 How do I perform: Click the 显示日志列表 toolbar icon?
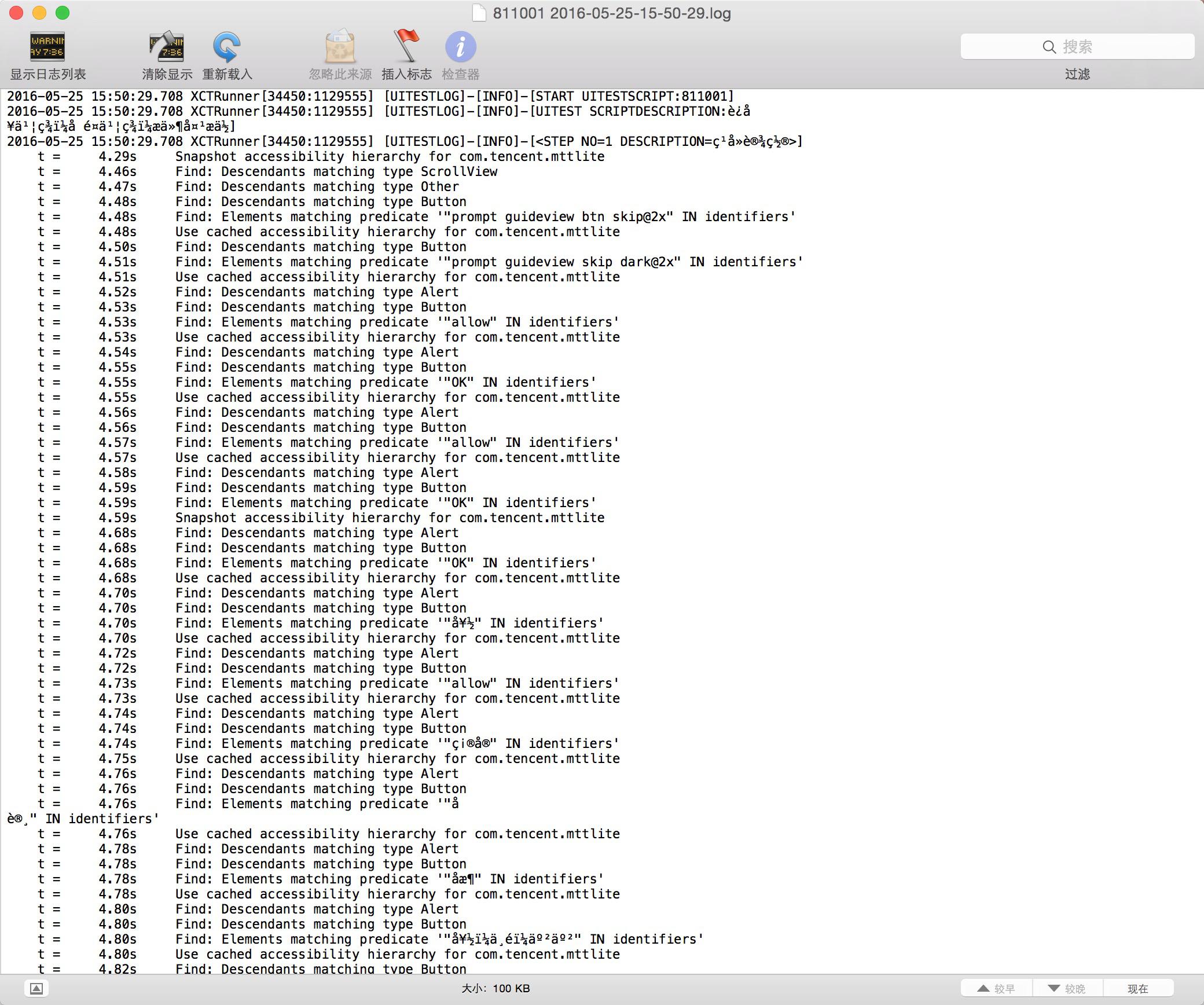47,47
